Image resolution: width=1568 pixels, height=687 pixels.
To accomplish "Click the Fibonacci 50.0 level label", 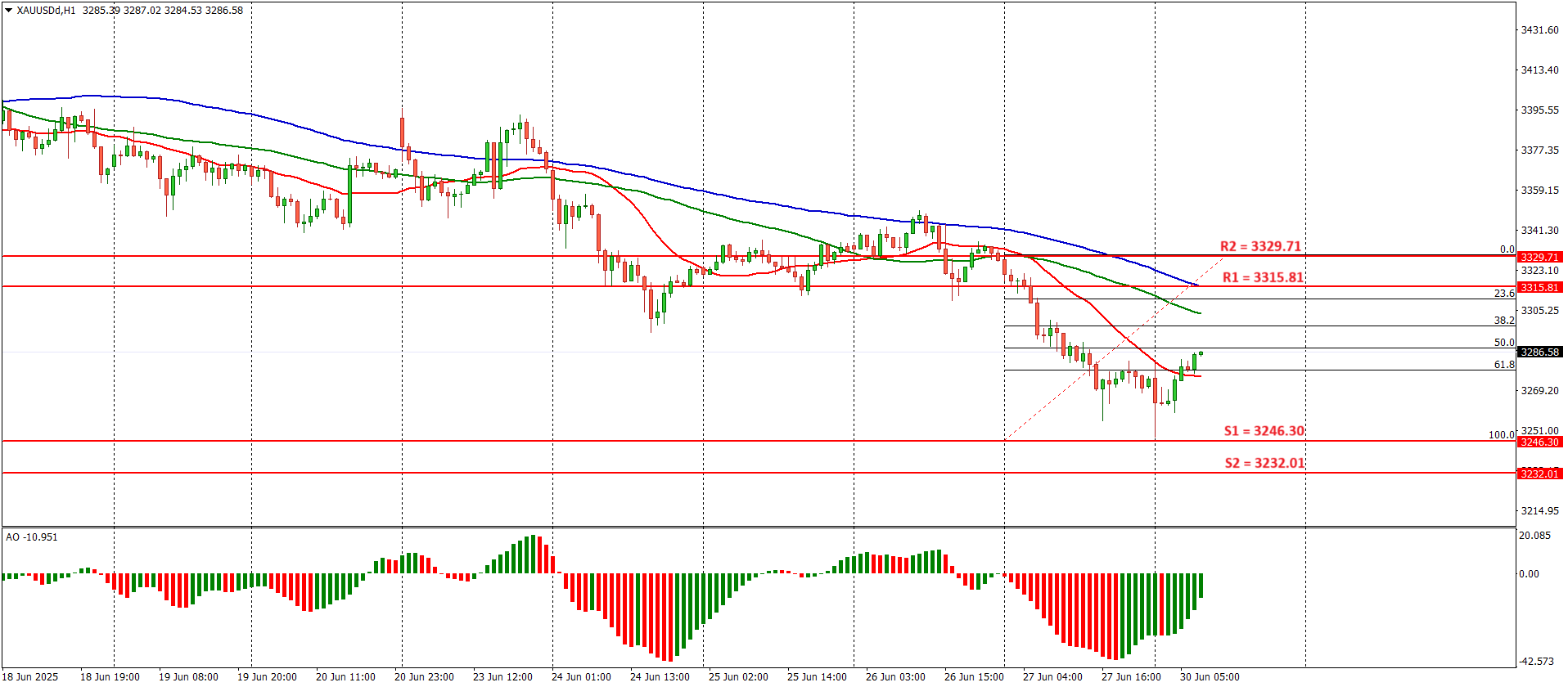I will pyautogui.click(x=1503, y=343).
